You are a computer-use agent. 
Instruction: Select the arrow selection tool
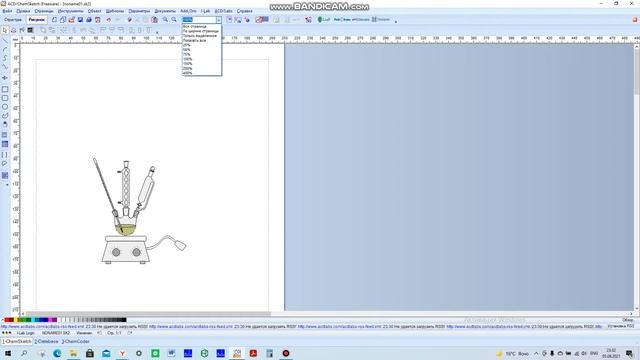(4, 30)
